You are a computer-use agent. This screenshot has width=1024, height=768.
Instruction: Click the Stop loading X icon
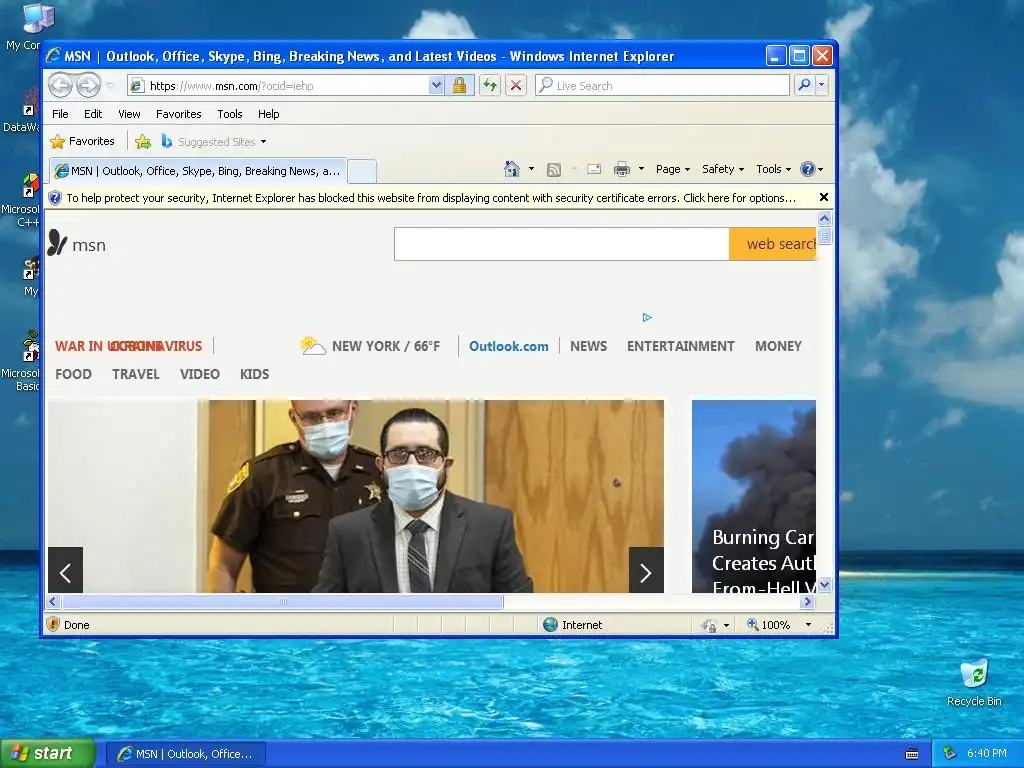[516, 86]
